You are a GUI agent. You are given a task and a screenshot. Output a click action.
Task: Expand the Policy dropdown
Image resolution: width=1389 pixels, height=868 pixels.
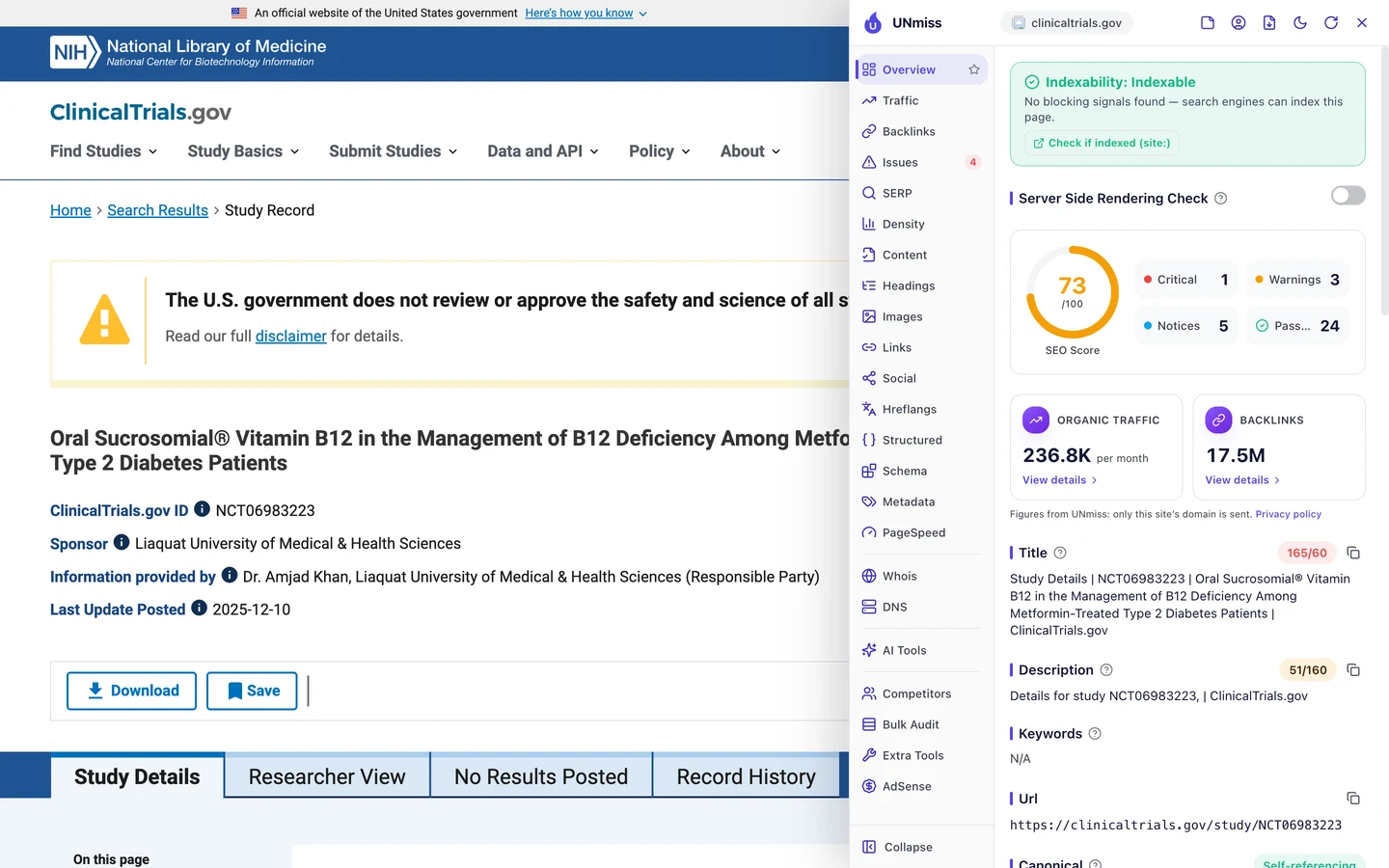tap(660, 151)
